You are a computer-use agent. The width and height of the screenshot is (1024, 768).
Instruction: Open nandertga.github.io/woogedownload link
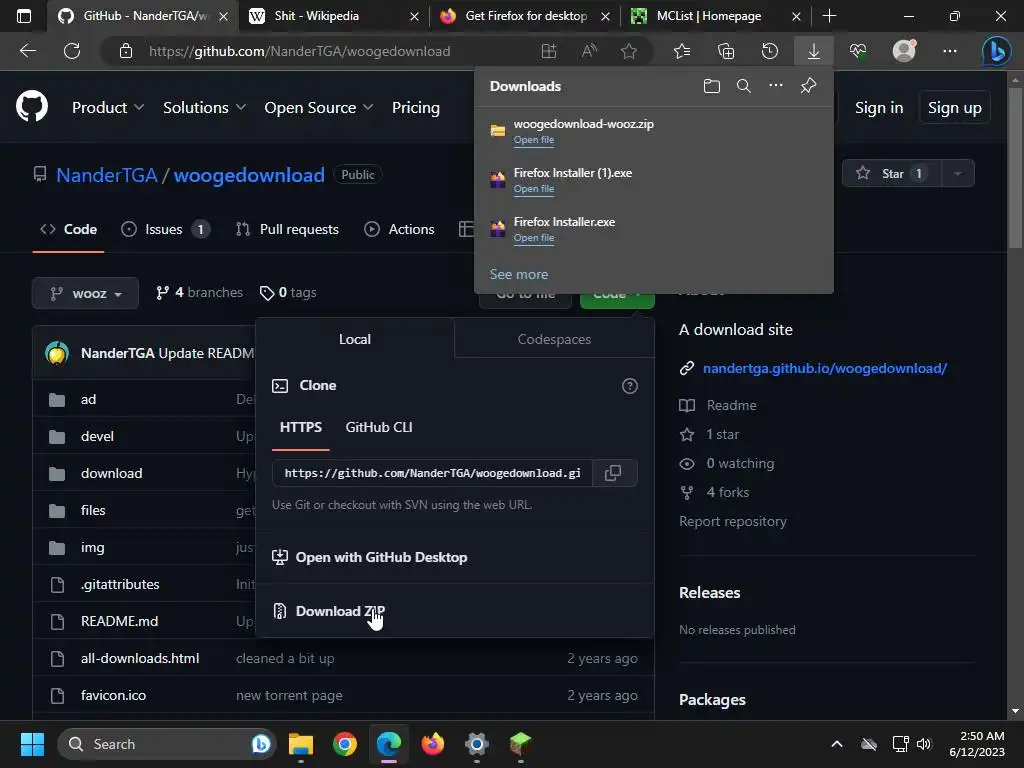pyautogui.click(x=824, y=368)
